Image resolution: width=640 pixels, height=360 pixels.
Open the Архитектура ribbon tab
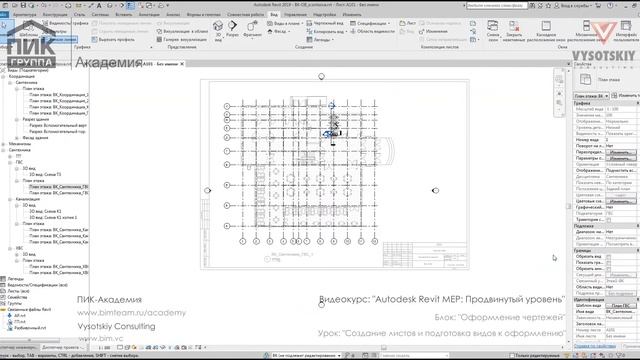(24, 15)
